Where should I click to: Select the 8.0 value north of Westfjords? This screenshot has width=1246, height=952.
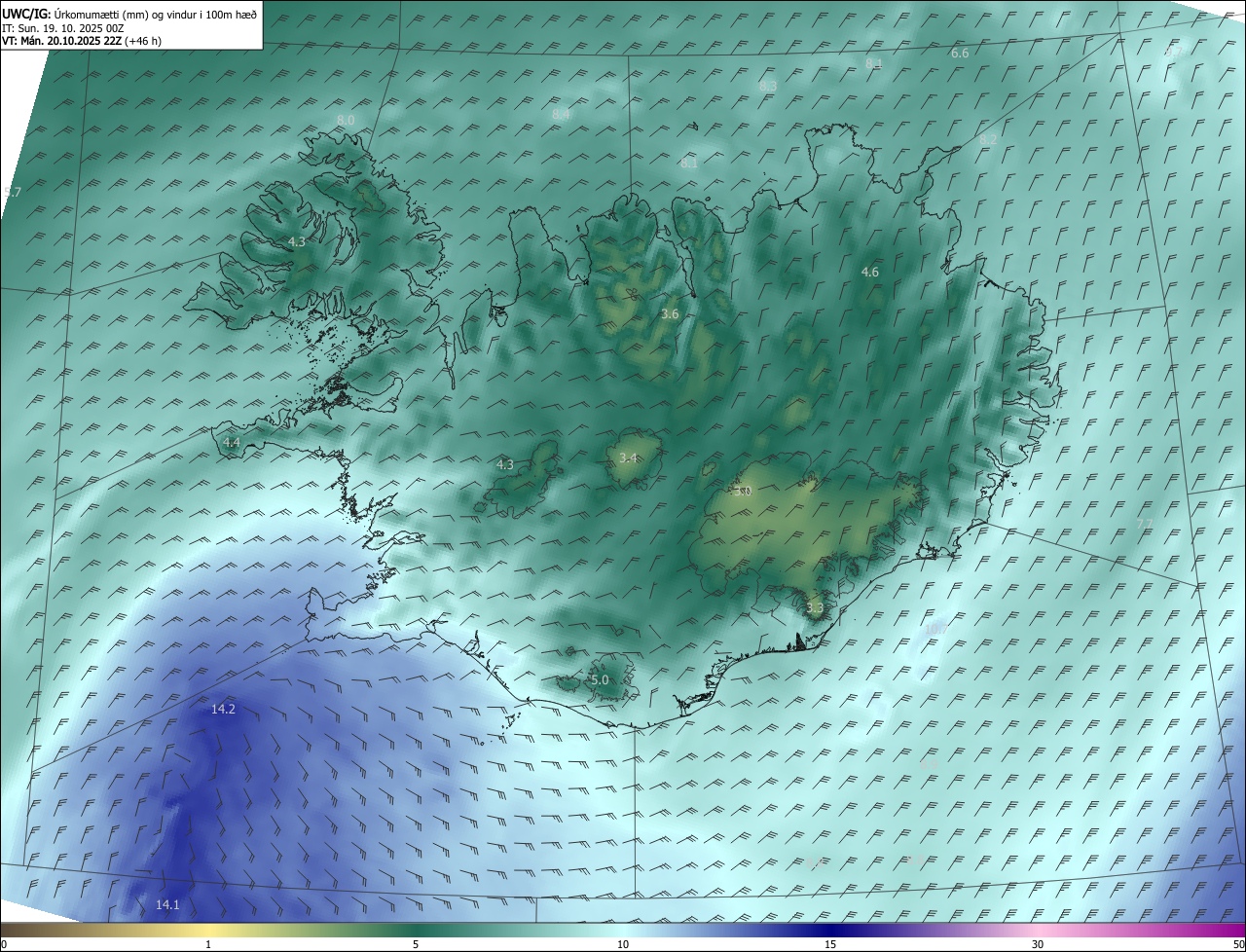click(346, 120)
